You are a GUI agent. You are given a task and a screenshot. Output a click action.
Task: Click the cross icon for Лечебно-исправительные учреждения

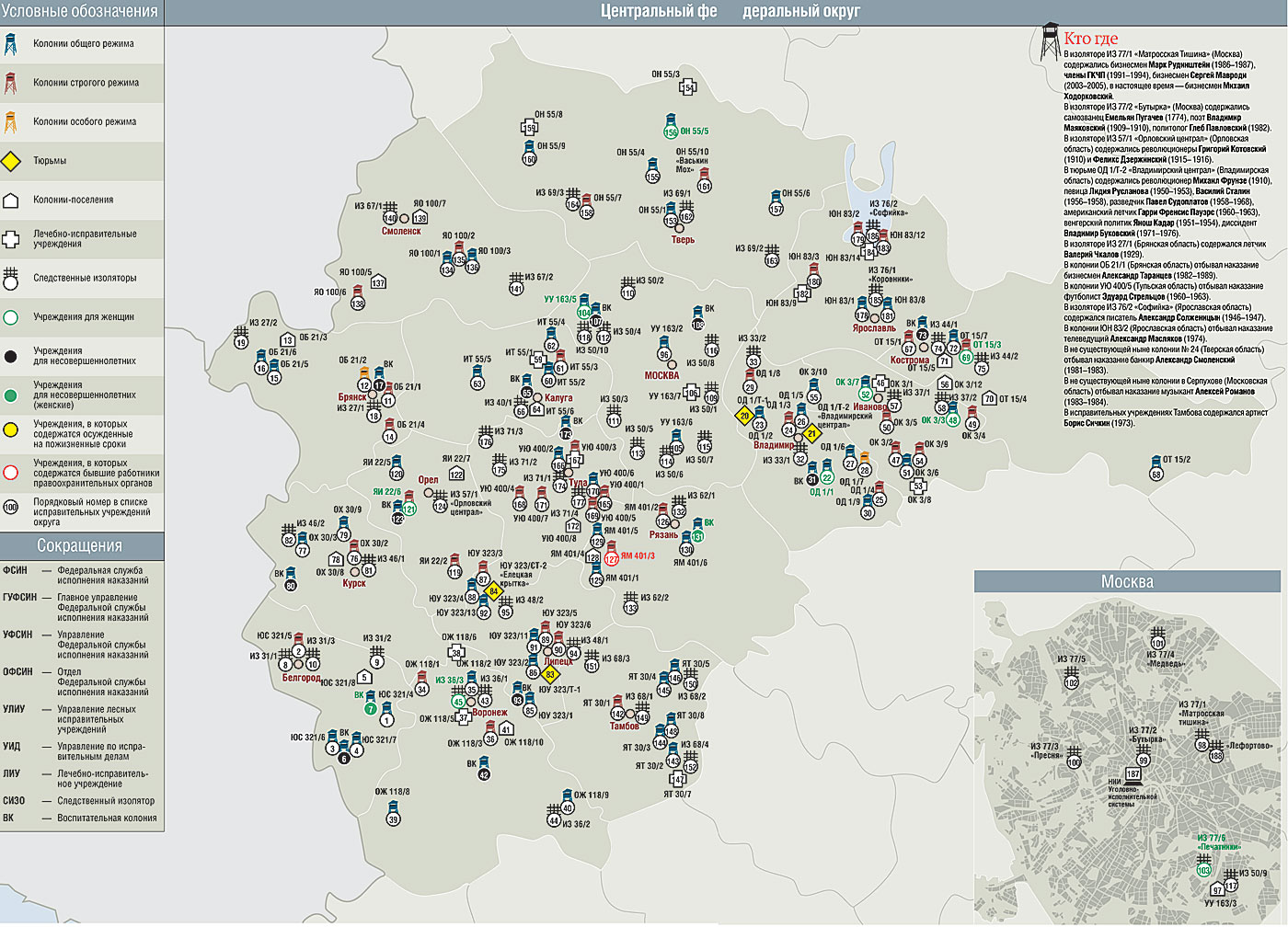click(11, 239)
